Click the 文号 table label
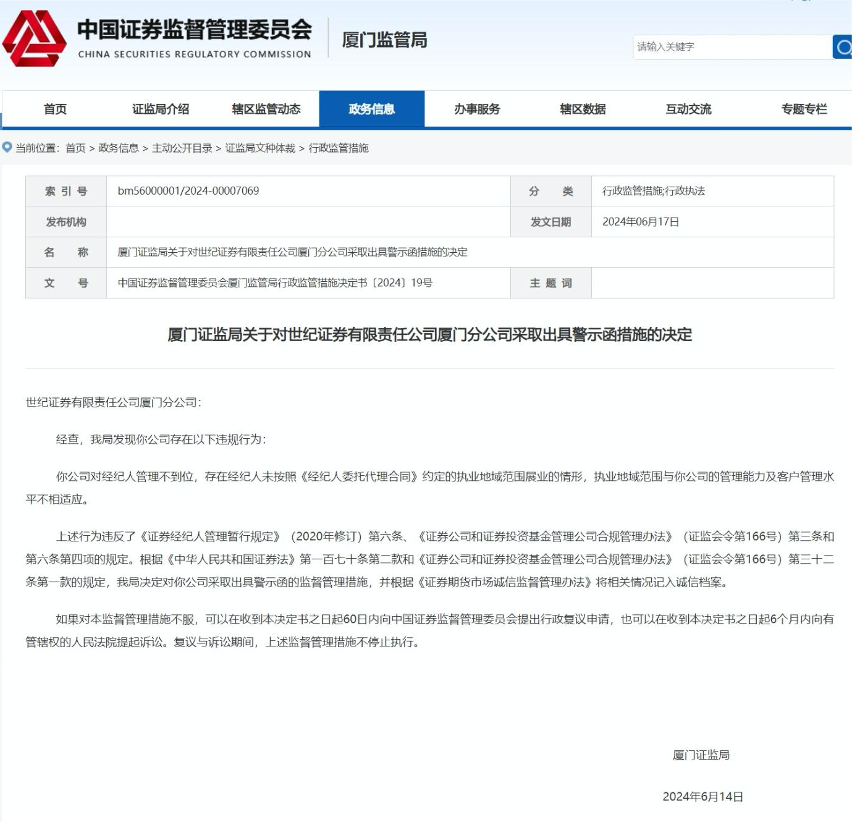This screenshot has width=852, height=822. pos(66,283)
